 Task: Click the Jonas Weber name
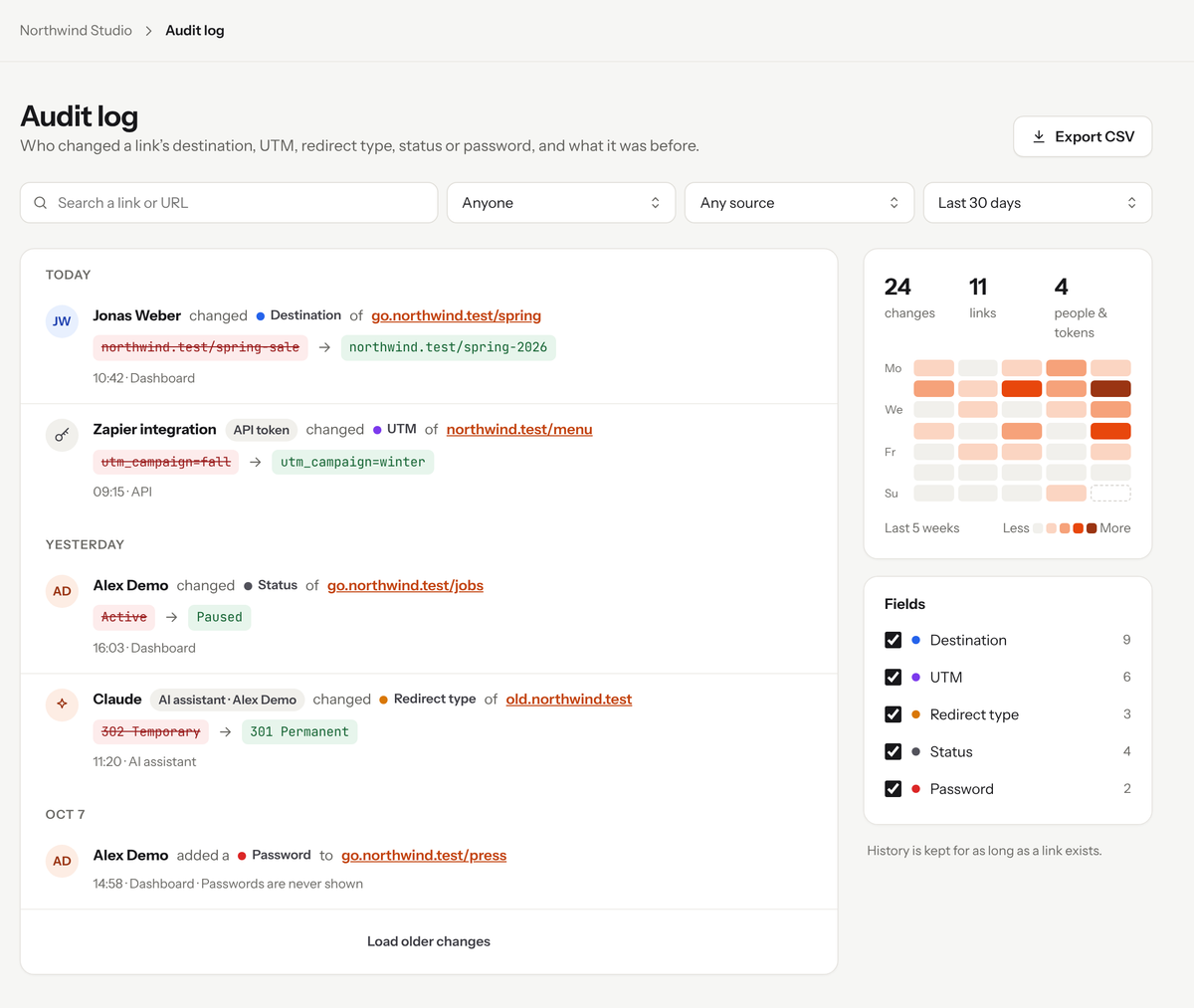(x=137, y=315)
